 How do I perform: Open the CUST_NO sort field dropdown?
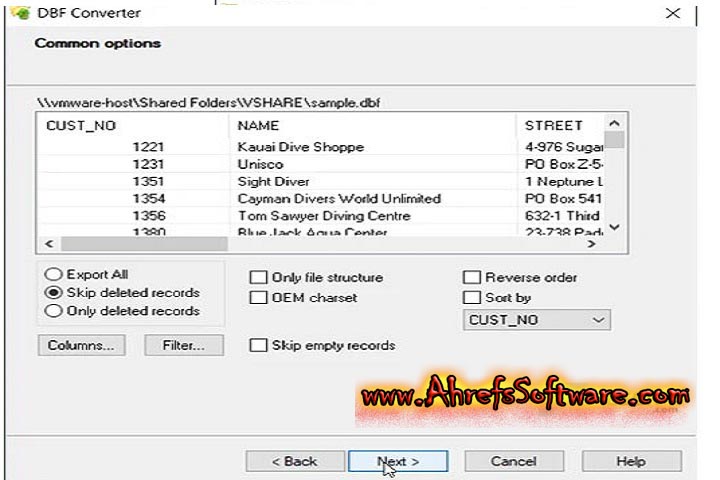tap(537, 320)
